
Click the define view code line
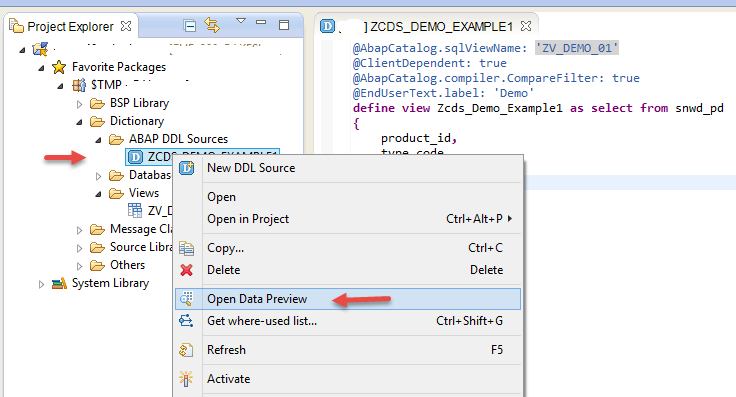(x=538, y=108)
